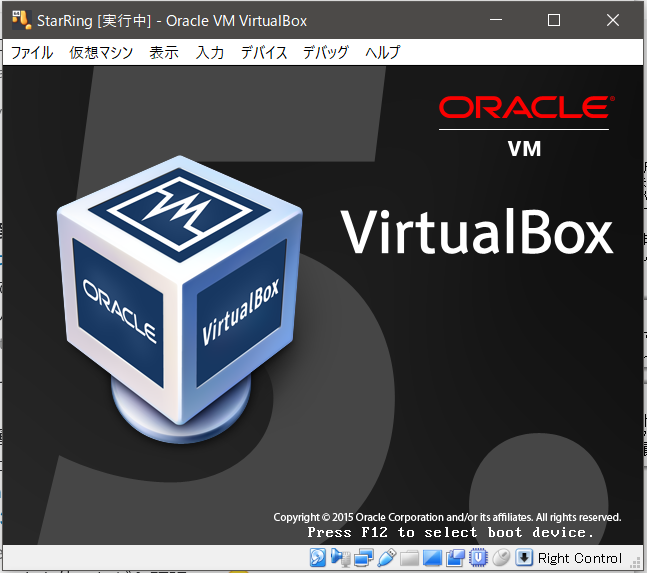647x573 pixels.
Task: Click the VirtualBox icon in title bar
Action: point(20,20)
